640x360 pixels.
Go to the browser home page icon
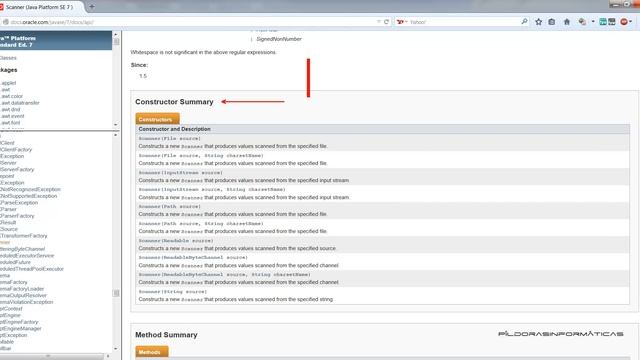[x=567, y=22]
